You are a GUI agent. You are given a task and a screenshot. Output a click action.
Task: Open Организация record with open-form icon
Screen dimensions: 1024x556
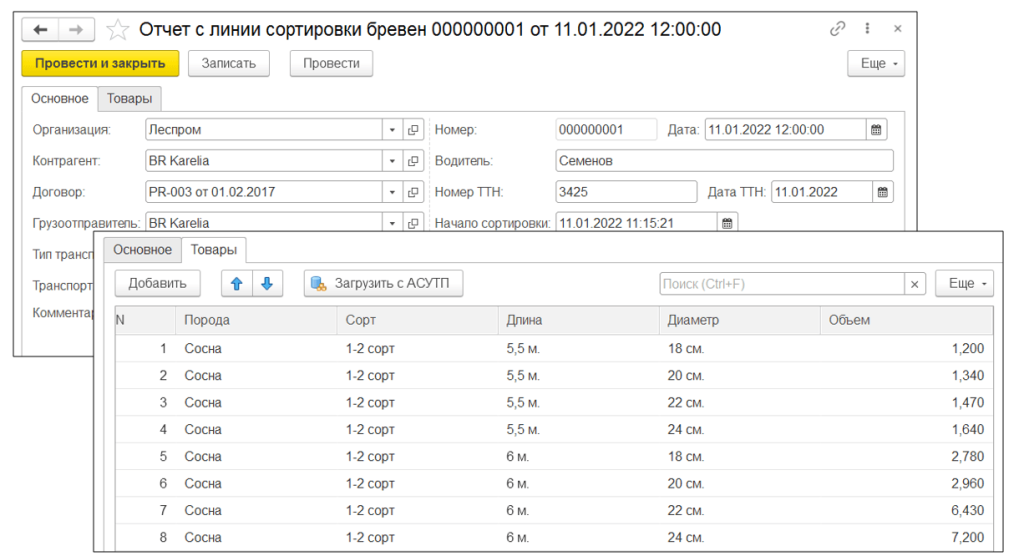point(413,129)
